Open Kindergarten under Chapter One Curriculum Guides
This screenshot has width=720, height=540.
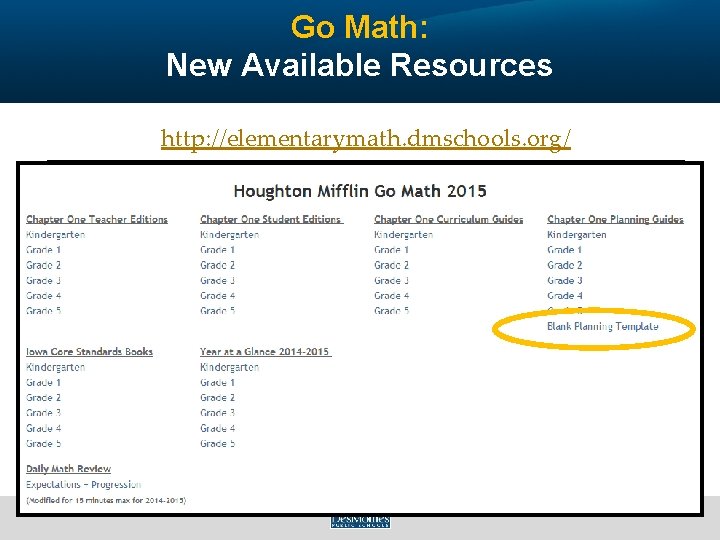point(404,235)
